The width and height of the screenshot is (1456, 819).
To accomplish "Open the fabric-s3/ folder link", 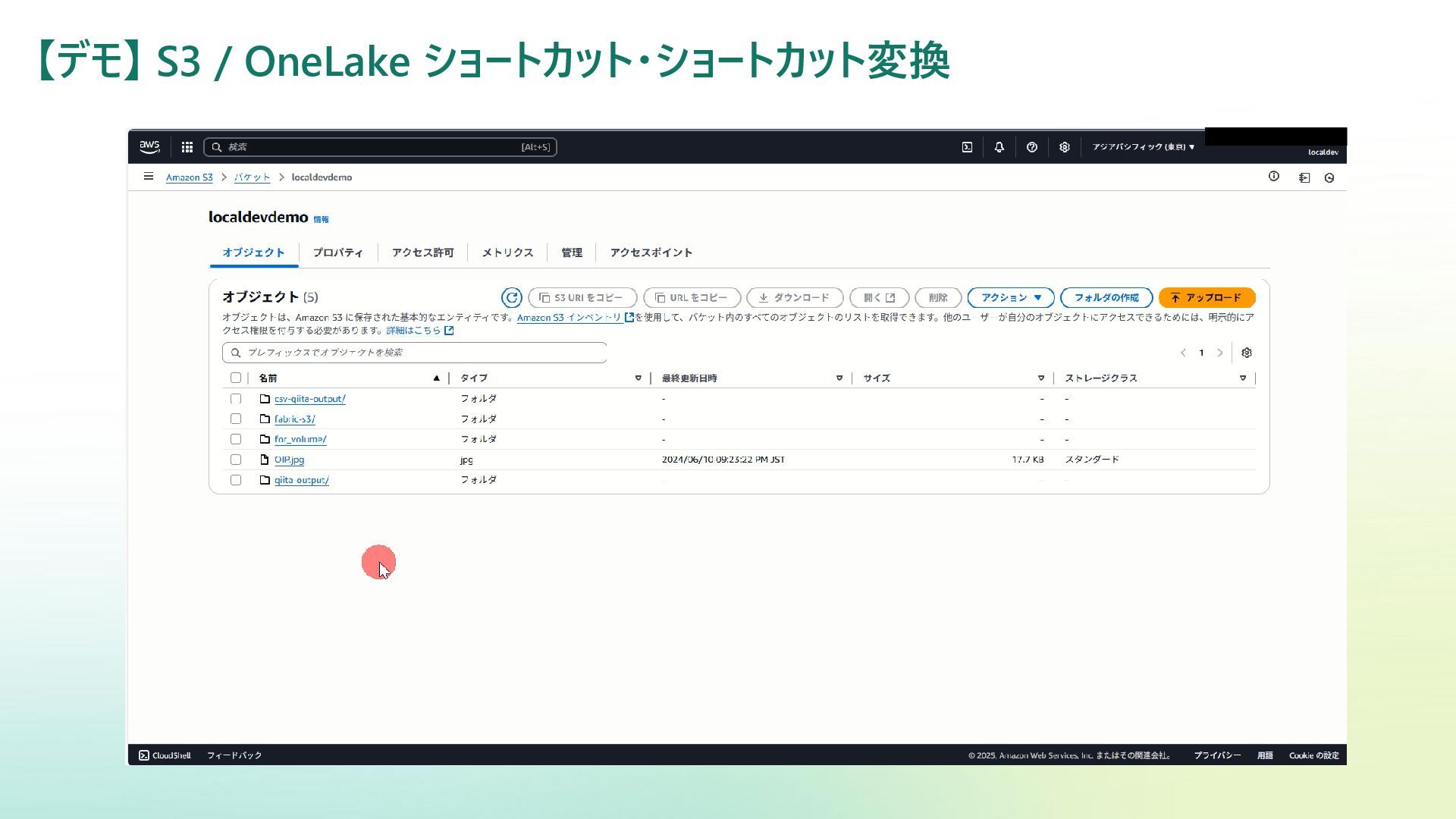I will coord(294,419).
